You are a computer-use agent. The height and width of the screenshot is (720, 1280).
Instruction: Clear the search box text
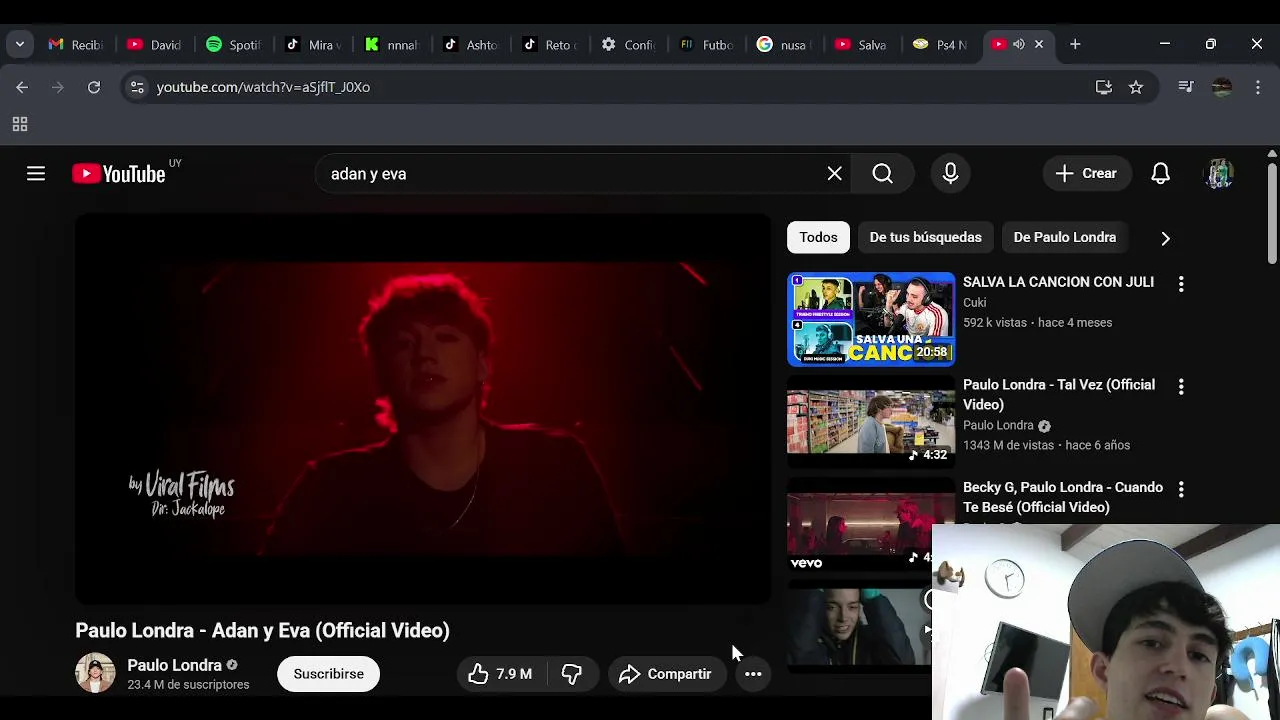pyautogui.click(x=834, y=174)
